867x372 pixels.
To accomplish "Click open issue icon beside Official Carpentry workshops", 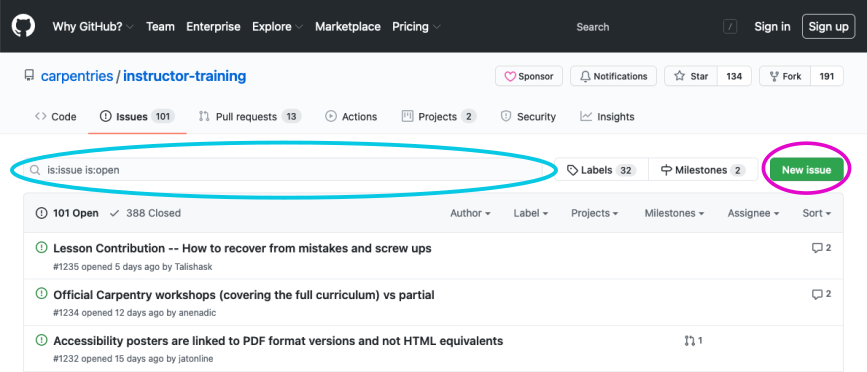I will 41,294.
